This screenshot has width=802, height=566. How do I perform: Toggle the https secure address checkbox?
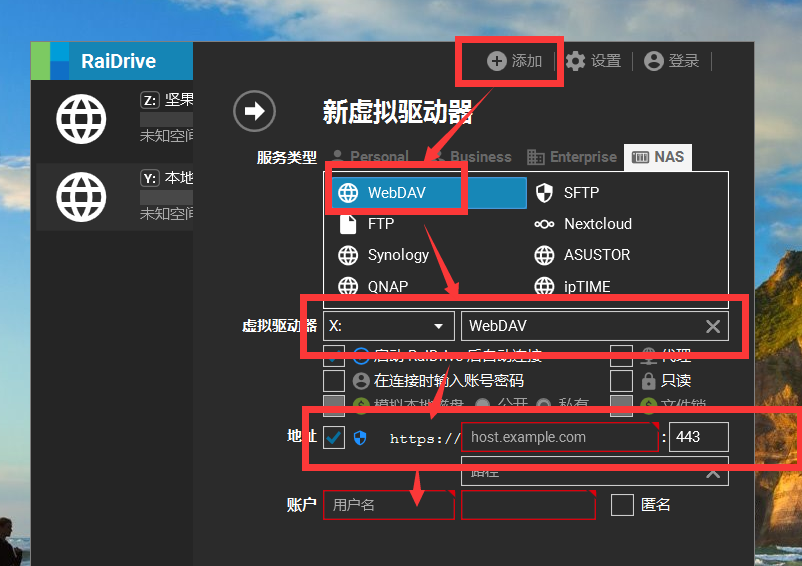[x=334, y=438]
